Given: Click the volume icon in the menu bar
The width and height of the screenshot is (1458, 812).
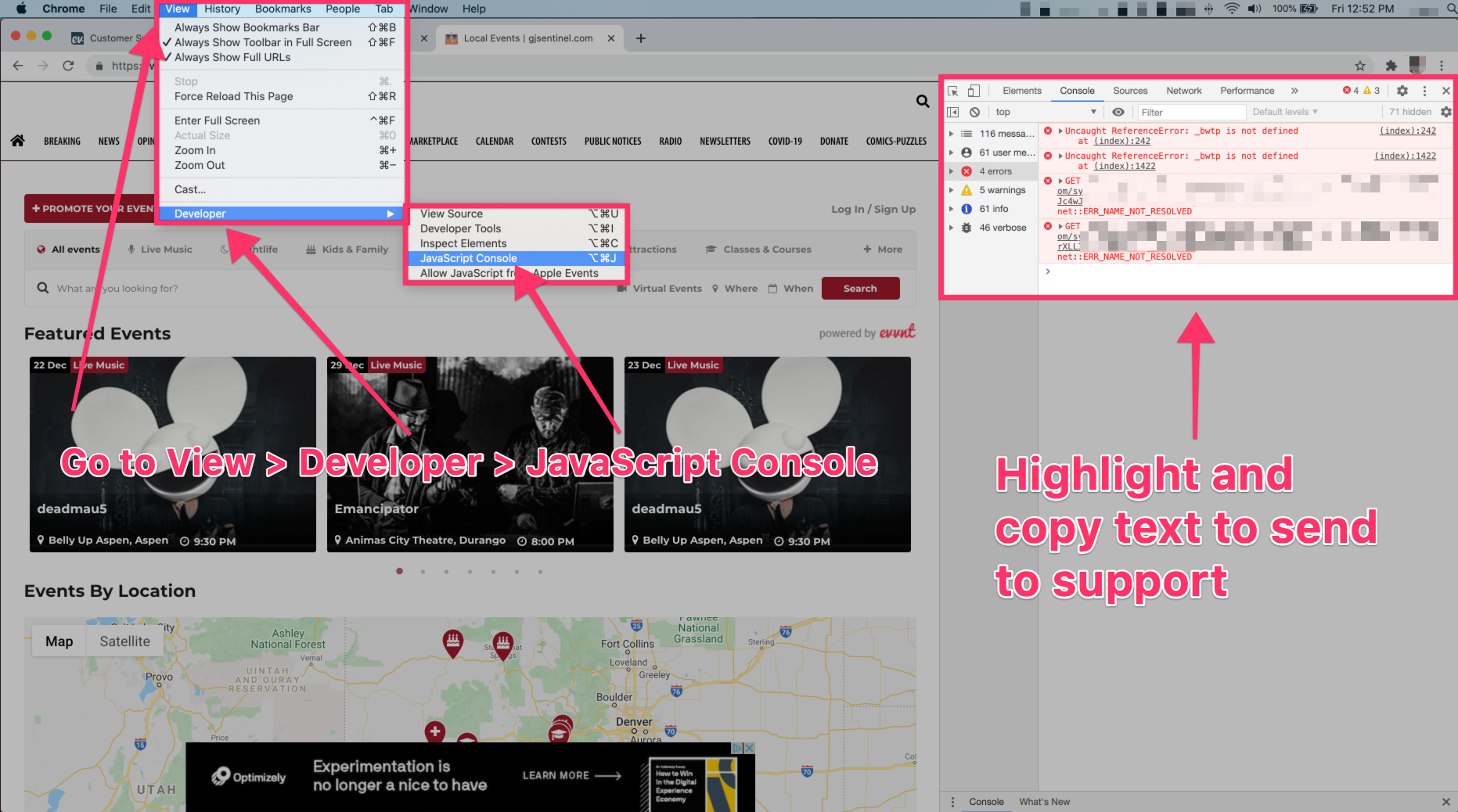Looking at the screenshot, I should click(1255, 9).
